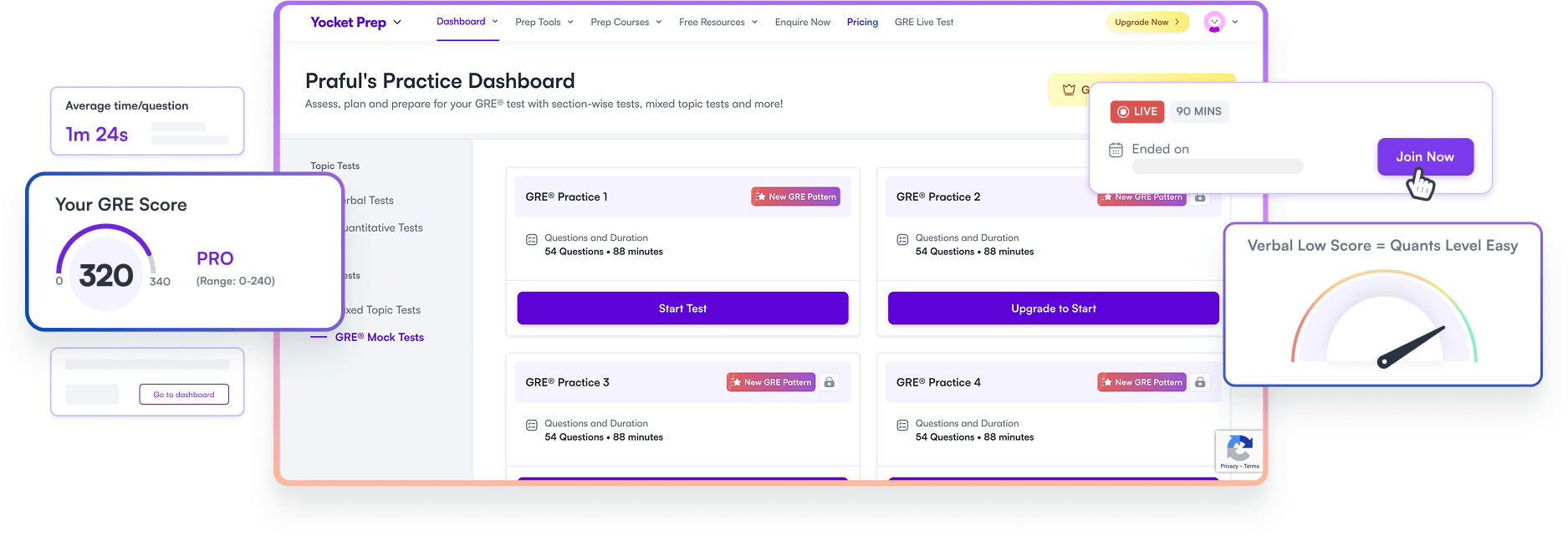Open the Free Resources menu
Screen dimensions: 1568x536
(712, 23)
